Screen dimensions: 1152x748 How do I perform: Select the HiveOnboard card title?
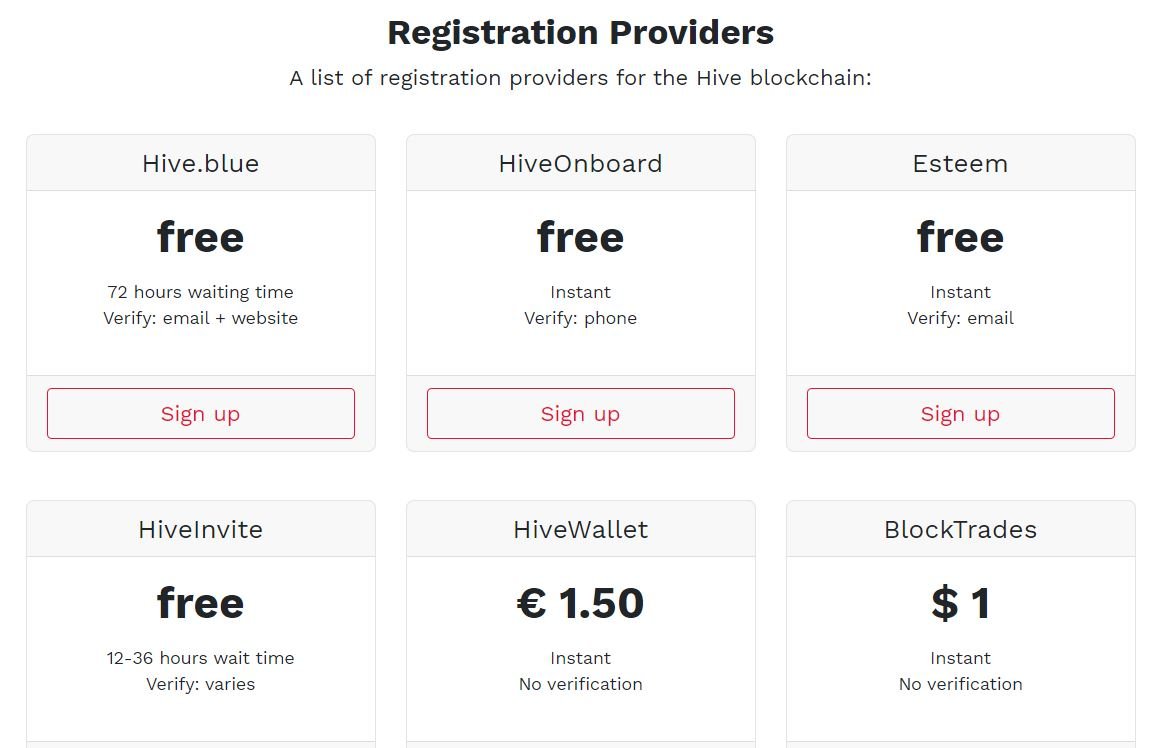pyautogui.click(x=580, y=163)
